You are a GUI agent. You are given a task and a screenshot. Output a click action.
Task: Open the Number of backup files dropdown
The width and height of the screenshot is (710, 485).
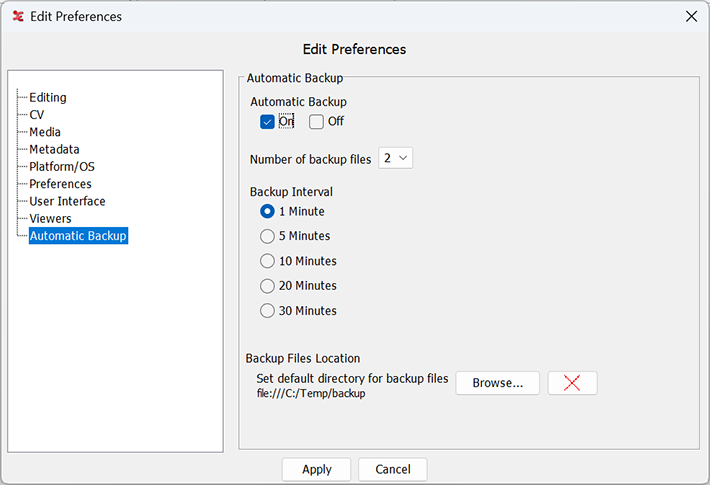tap(395, 158)
